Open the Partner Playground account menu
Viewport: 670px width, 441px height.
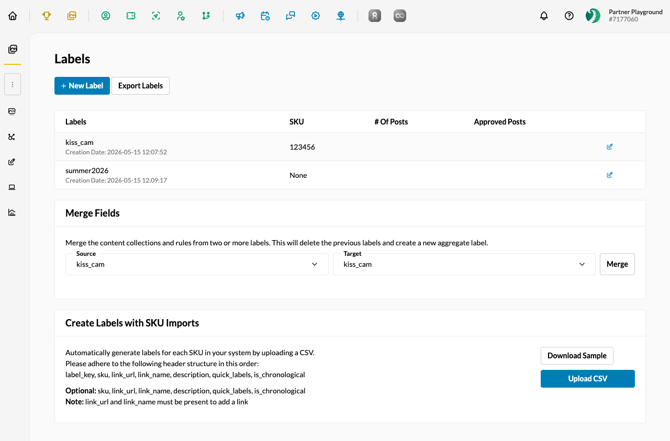tap(635, 15)
